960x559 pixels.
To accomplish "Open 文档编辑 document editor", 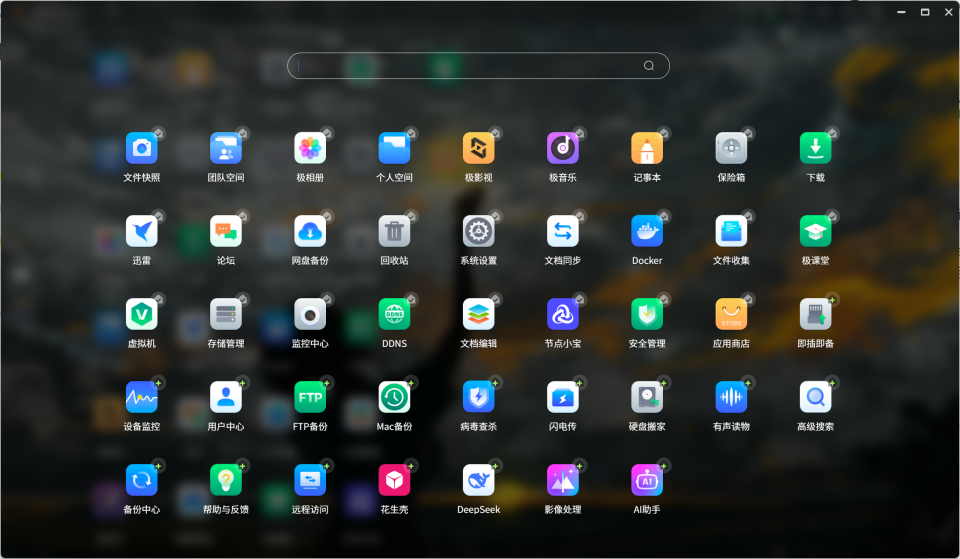I will pos(478,315).
